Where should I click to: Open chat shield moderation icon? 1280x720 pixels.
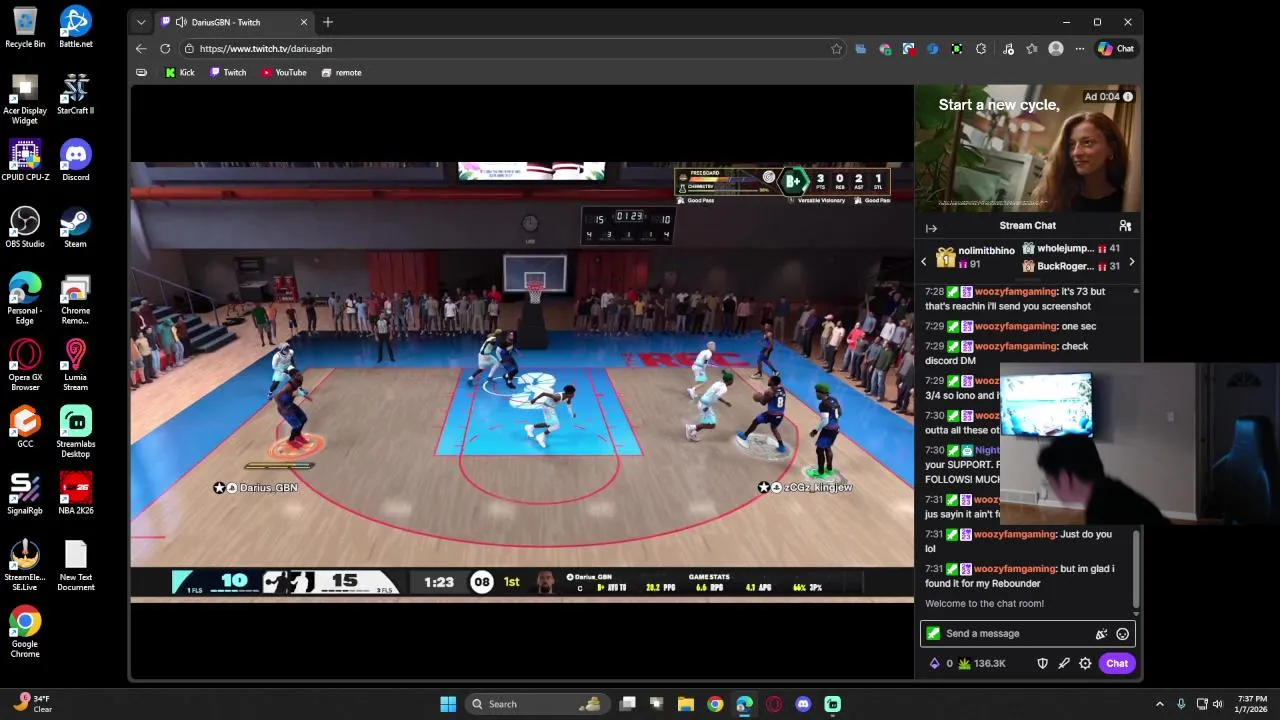click(1042, 663)
